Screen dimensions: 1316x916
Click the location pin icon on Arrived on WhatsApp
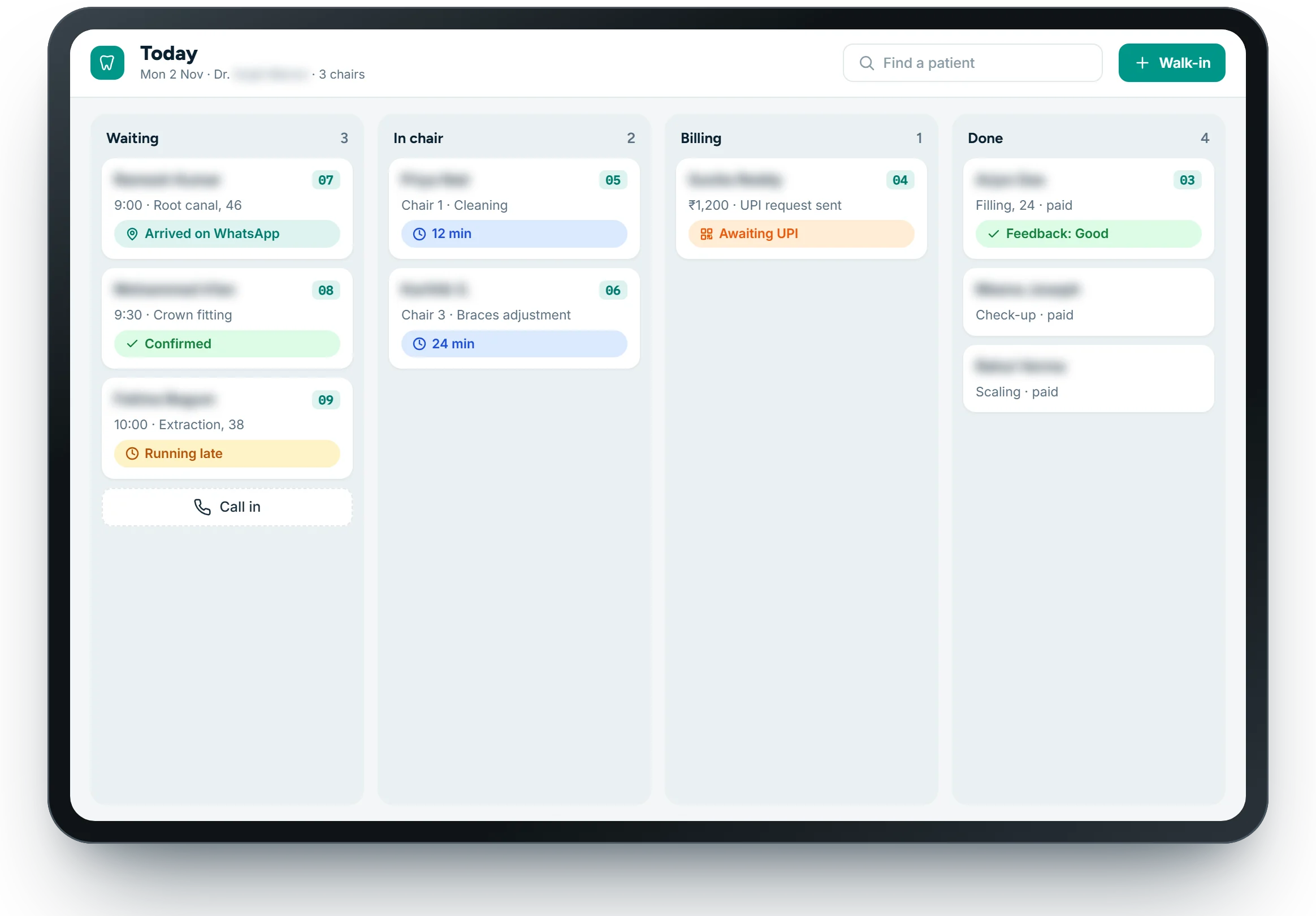[132, 234]
